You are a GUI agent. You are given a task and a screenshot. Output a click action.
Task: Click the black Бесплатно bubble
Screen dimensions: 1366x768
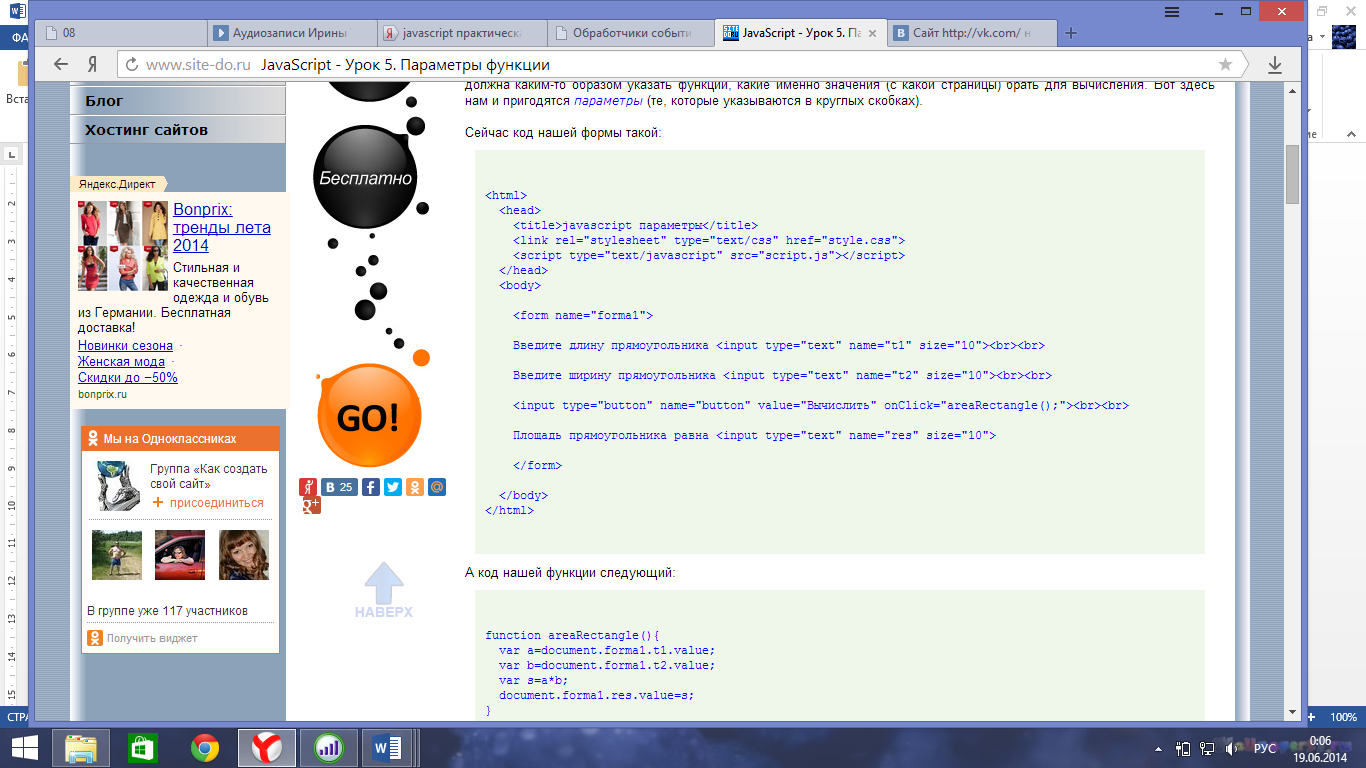(x=365, y=178)
